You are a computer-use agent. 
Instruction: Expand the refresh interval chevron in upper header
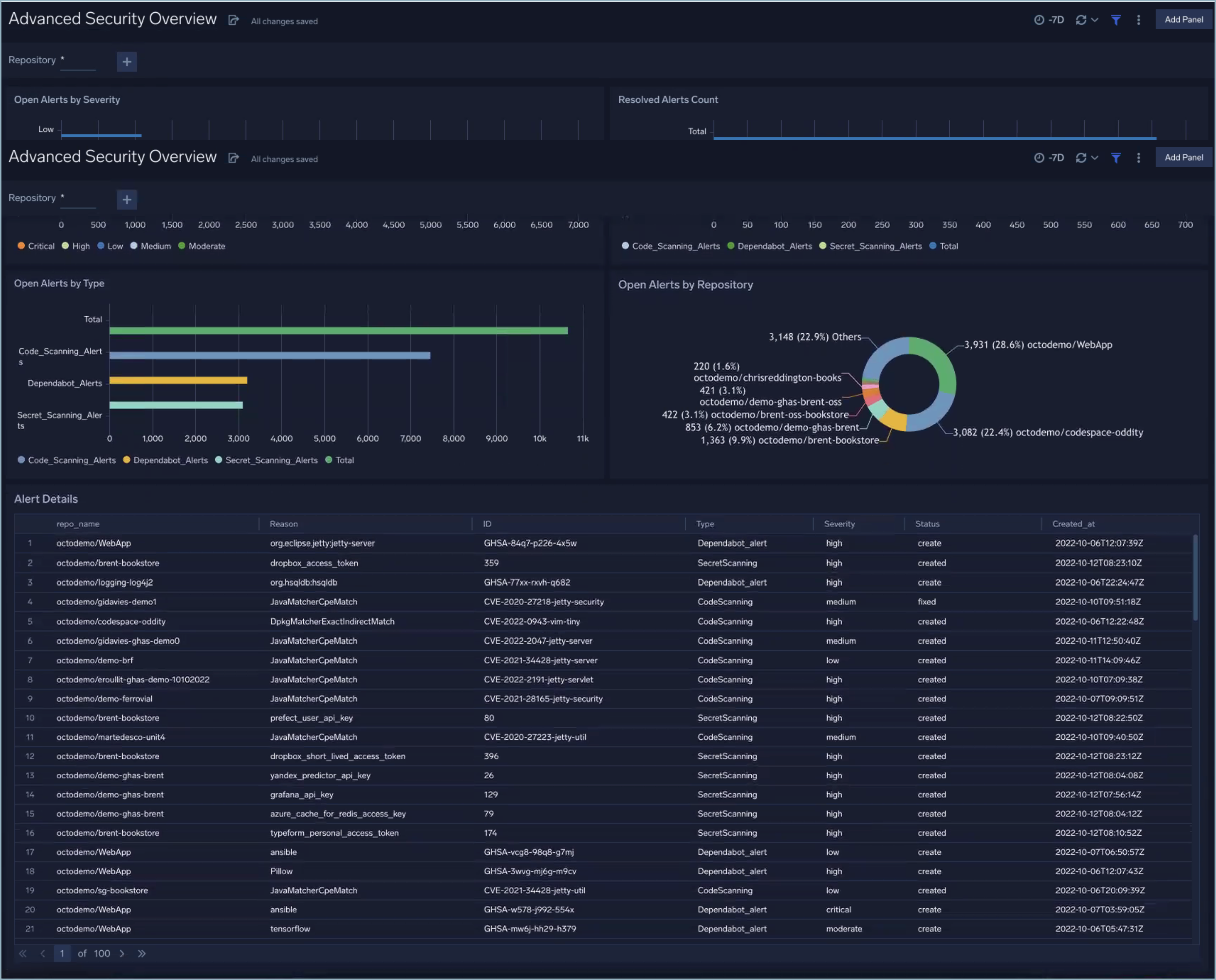pyautogui.click(x=1095, y=20)
